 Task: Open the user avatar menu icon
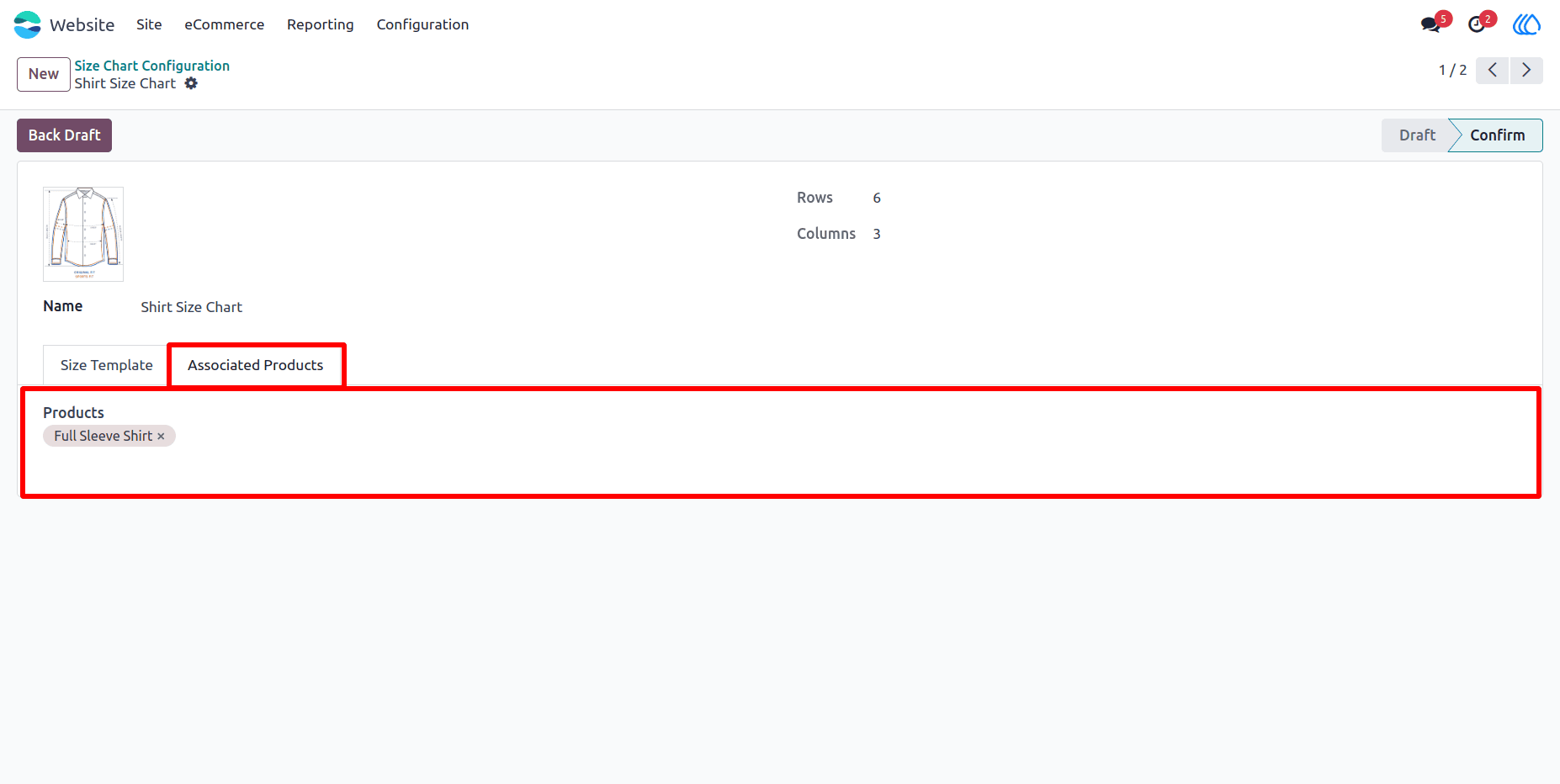[x=1526, y=24]
